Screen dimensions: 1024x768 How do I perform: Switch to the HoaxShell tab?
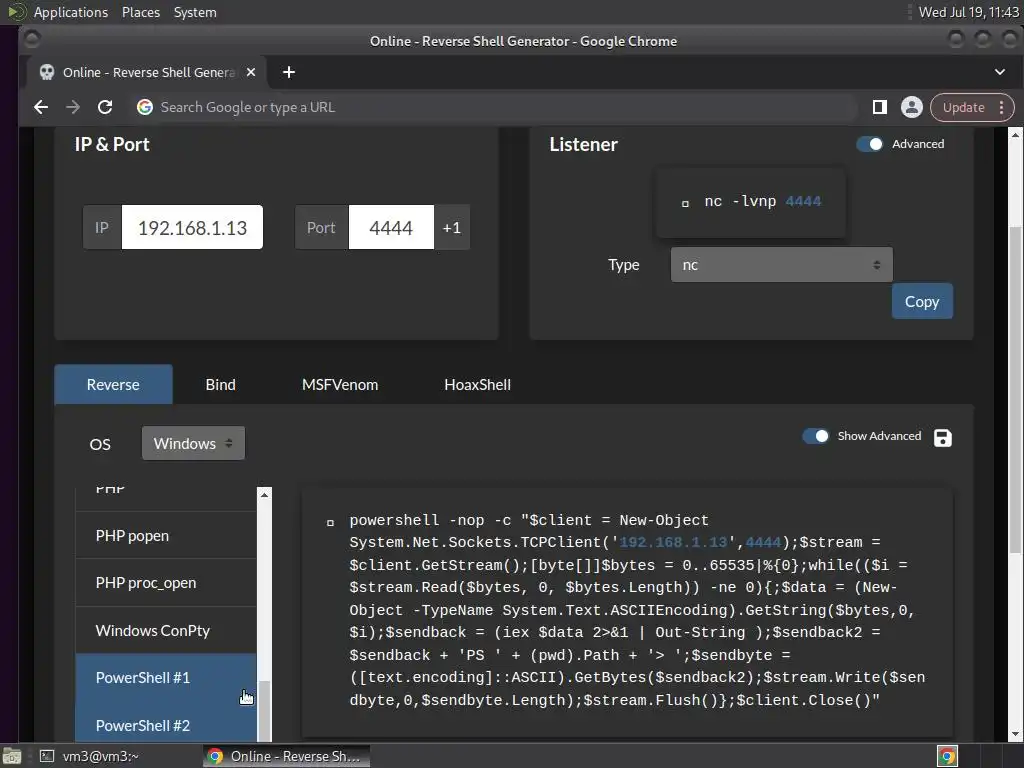click(x=477, y=385)
